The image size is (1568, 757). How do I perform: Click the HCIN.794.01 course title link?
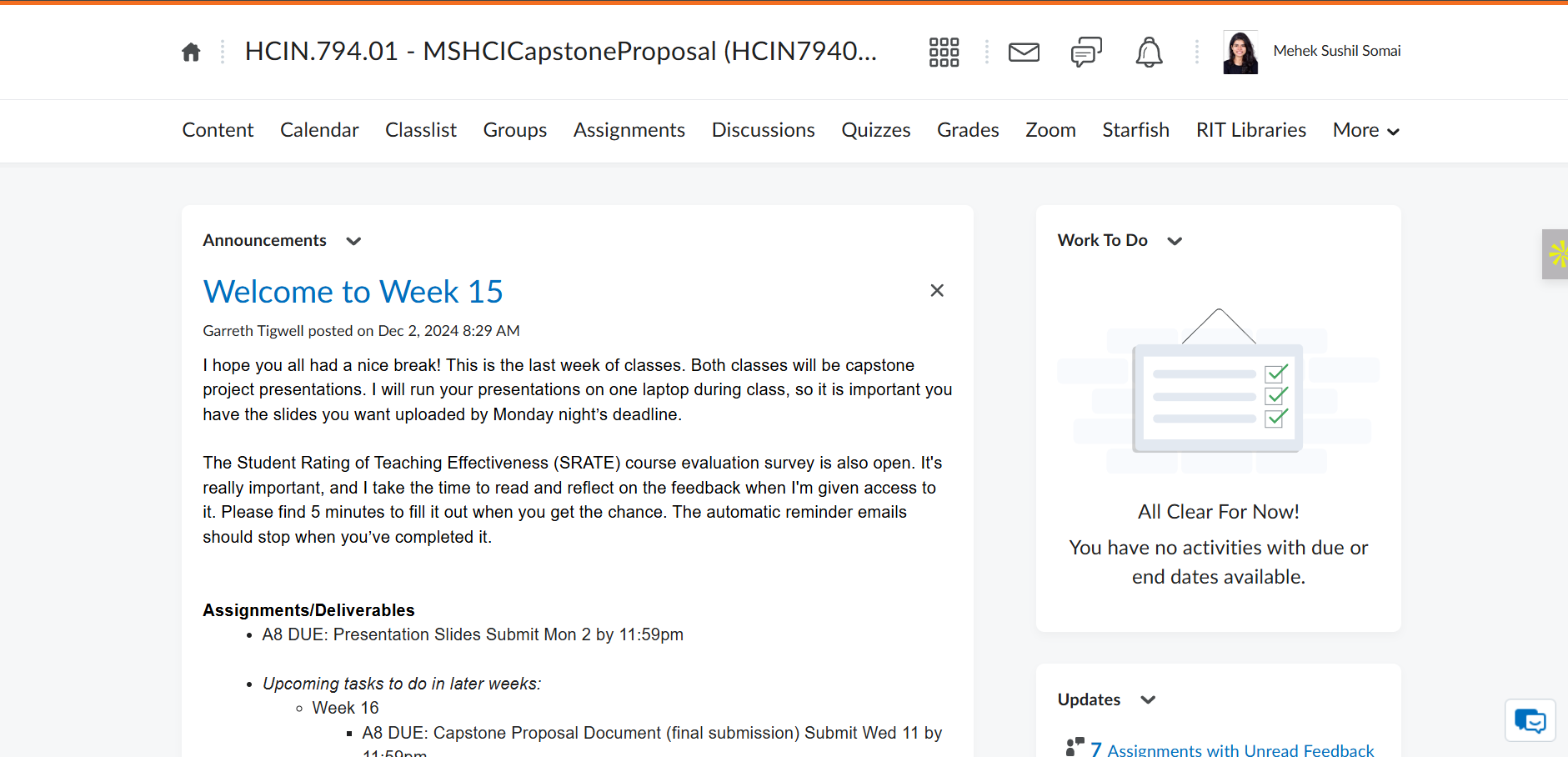click(560, 51)
